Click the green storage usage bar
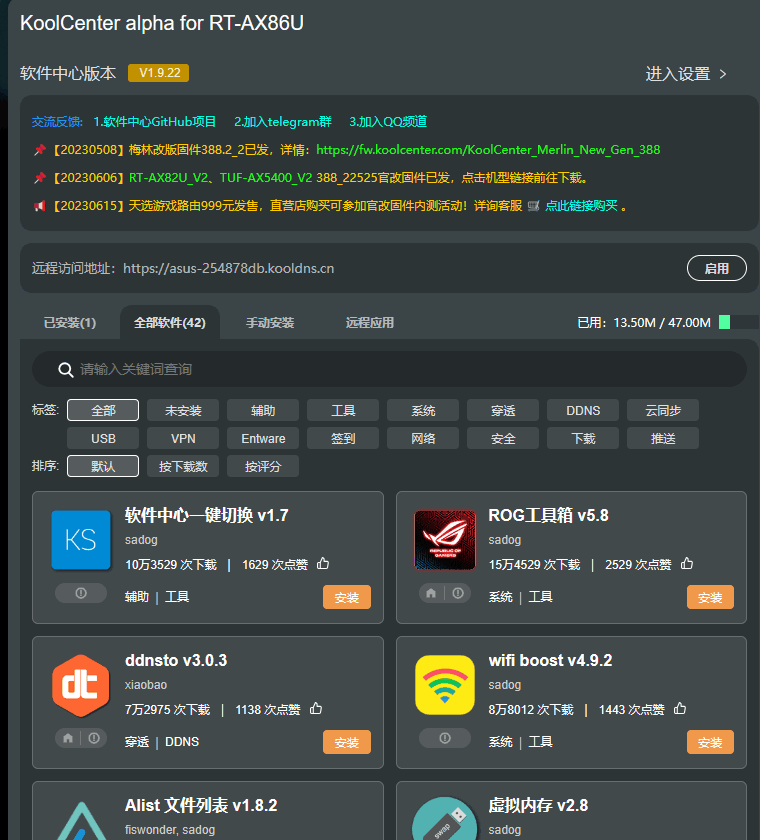The height and width of the screenshot is (840, 760). tap(724, 322)
